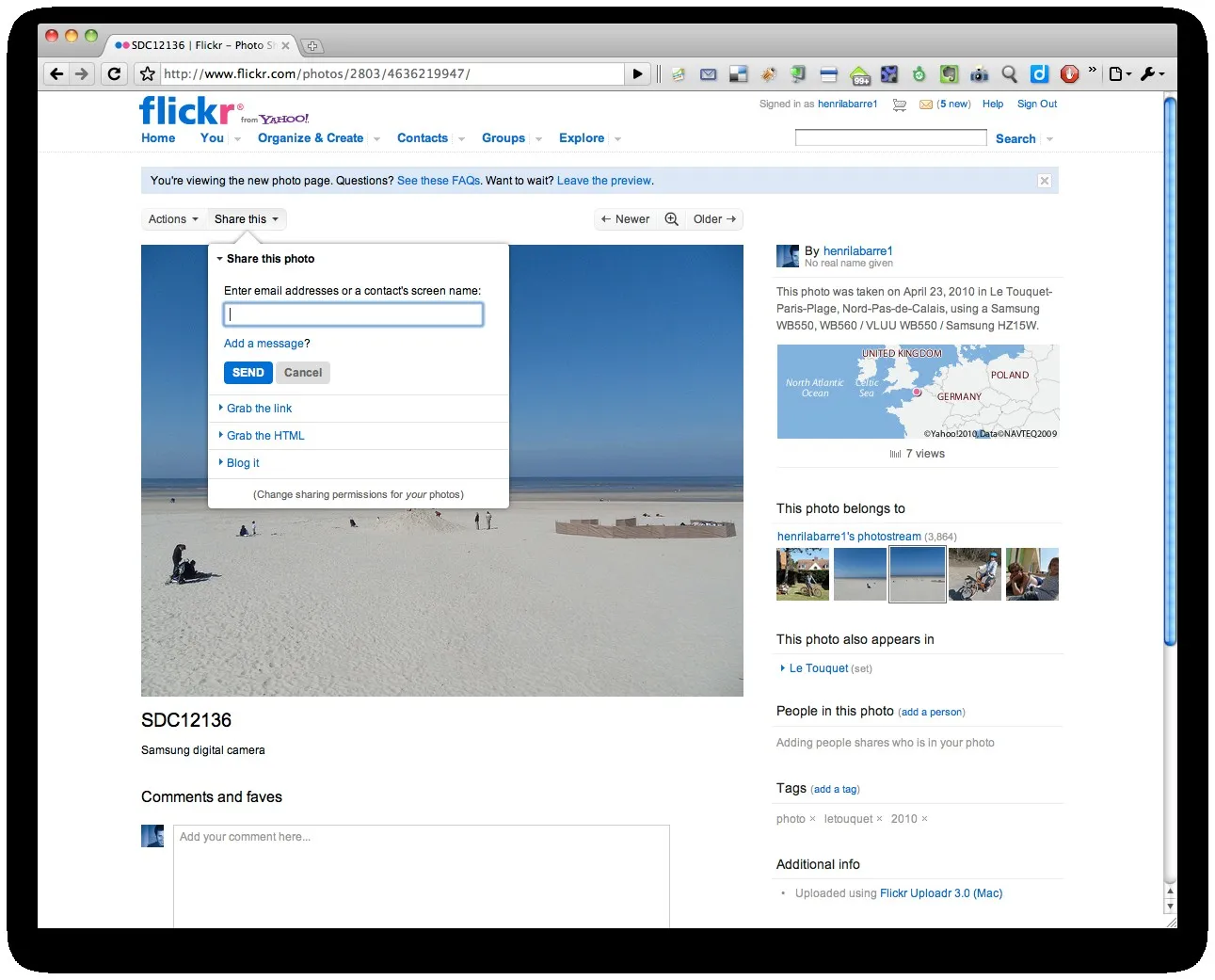1215x980 pixels.
Task: Open the wrench settings menu
Action: click(x=1152, y=73)
